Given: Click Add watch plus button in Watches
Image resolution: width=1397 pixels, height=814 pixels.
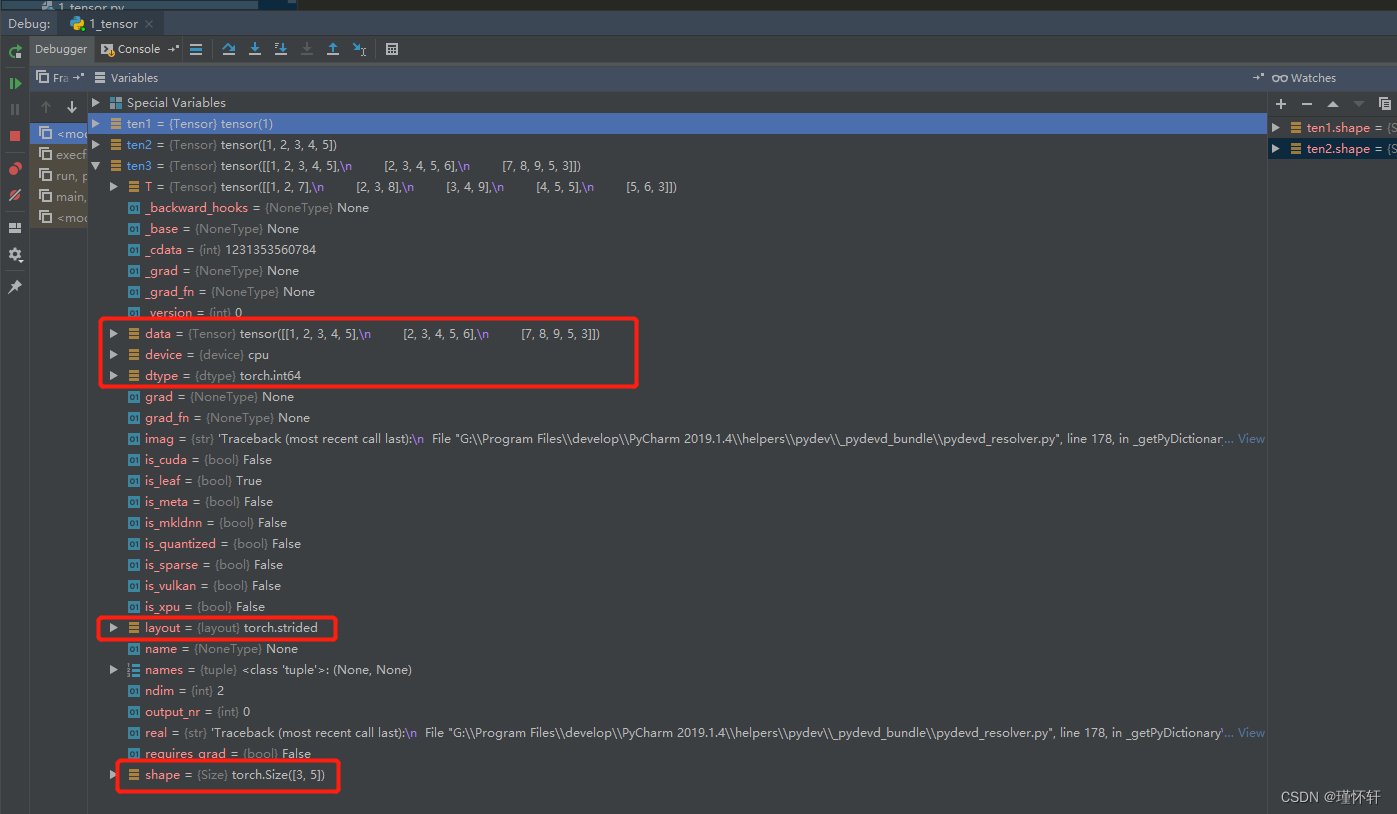Looking at the screenshot, I should tap(1281, 103).
